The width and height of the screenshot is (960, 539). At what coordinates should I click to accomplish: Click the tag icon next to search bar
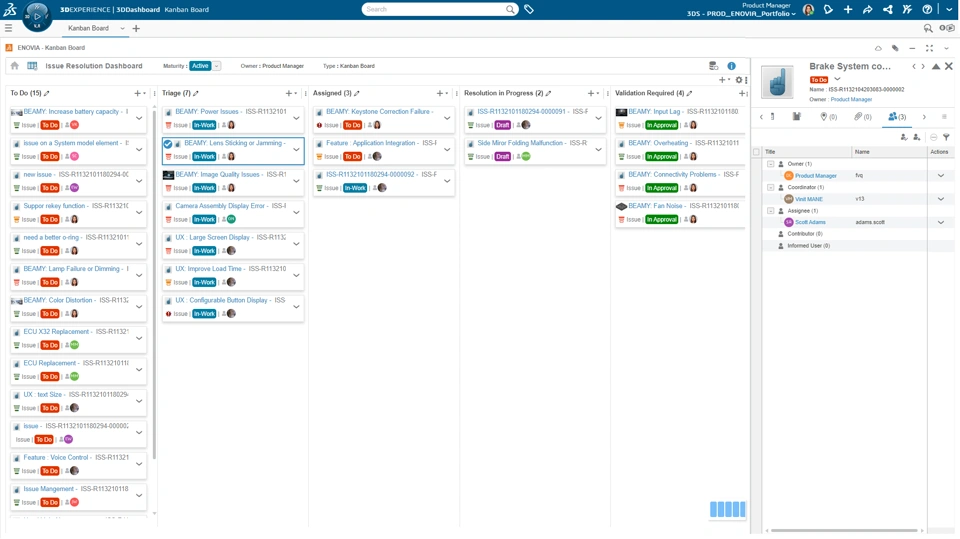point(529,9)
